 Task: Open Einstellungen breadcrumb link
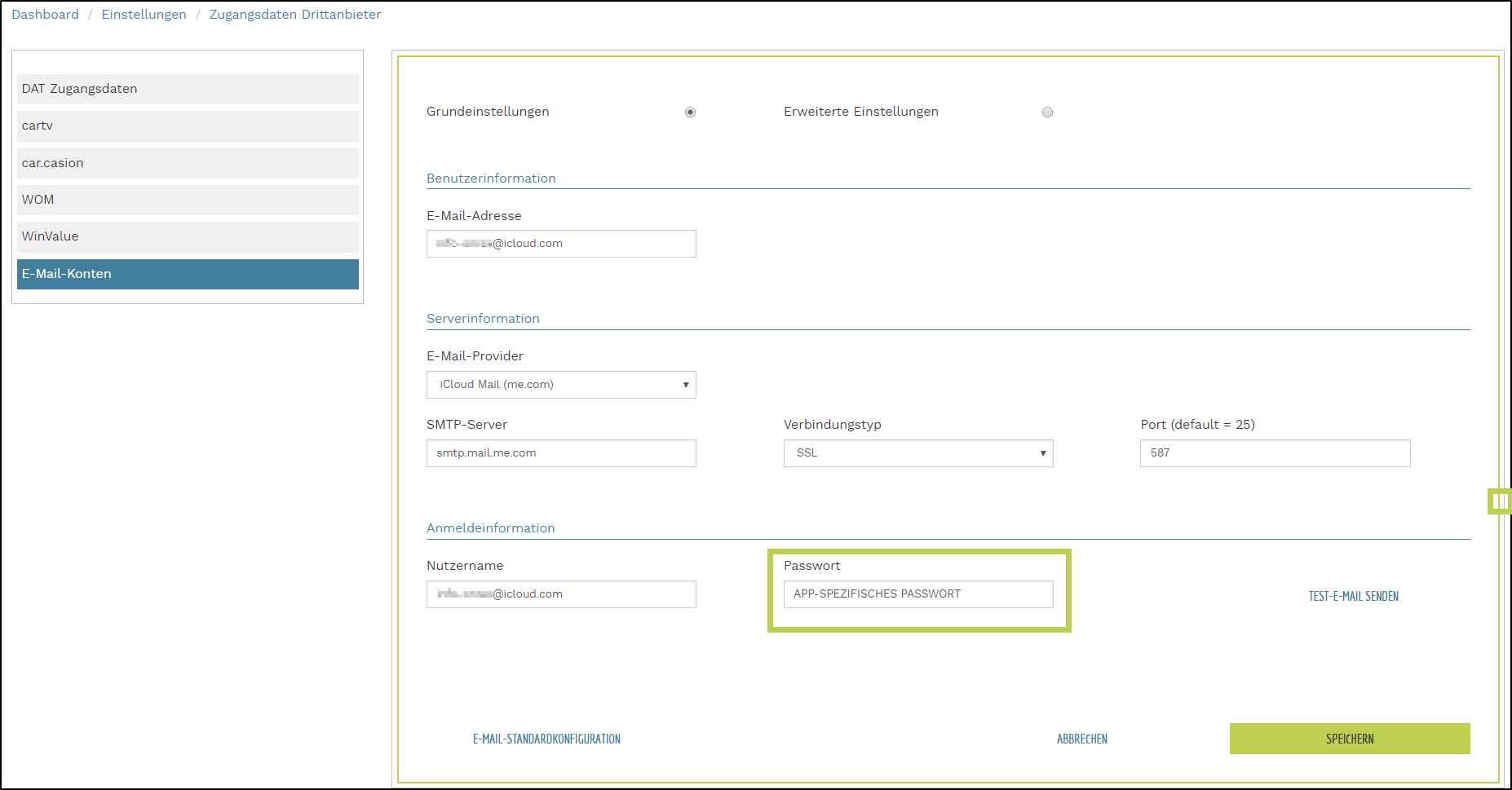pos(144,15)
